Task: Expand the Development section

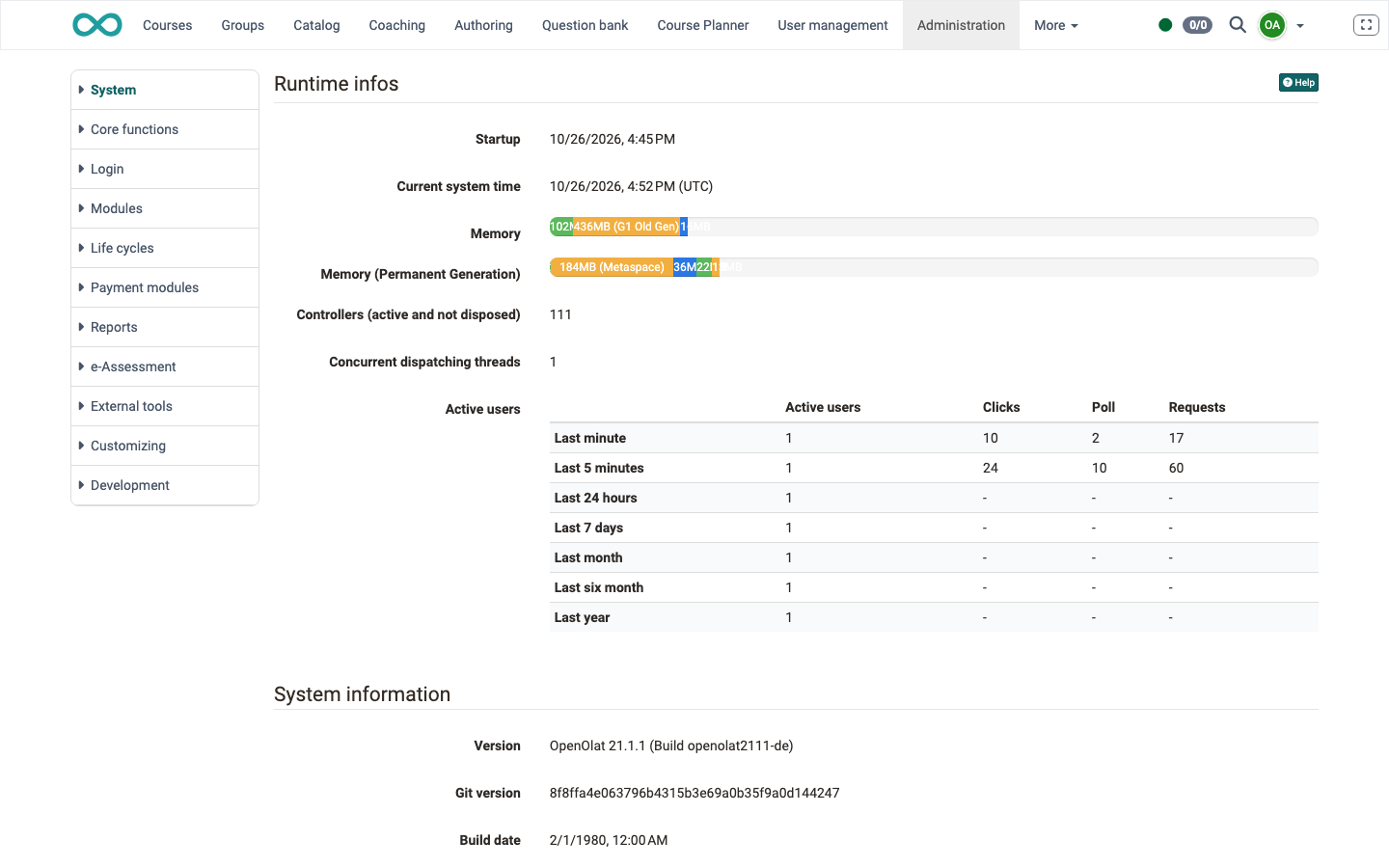Action: pos(165,485)
